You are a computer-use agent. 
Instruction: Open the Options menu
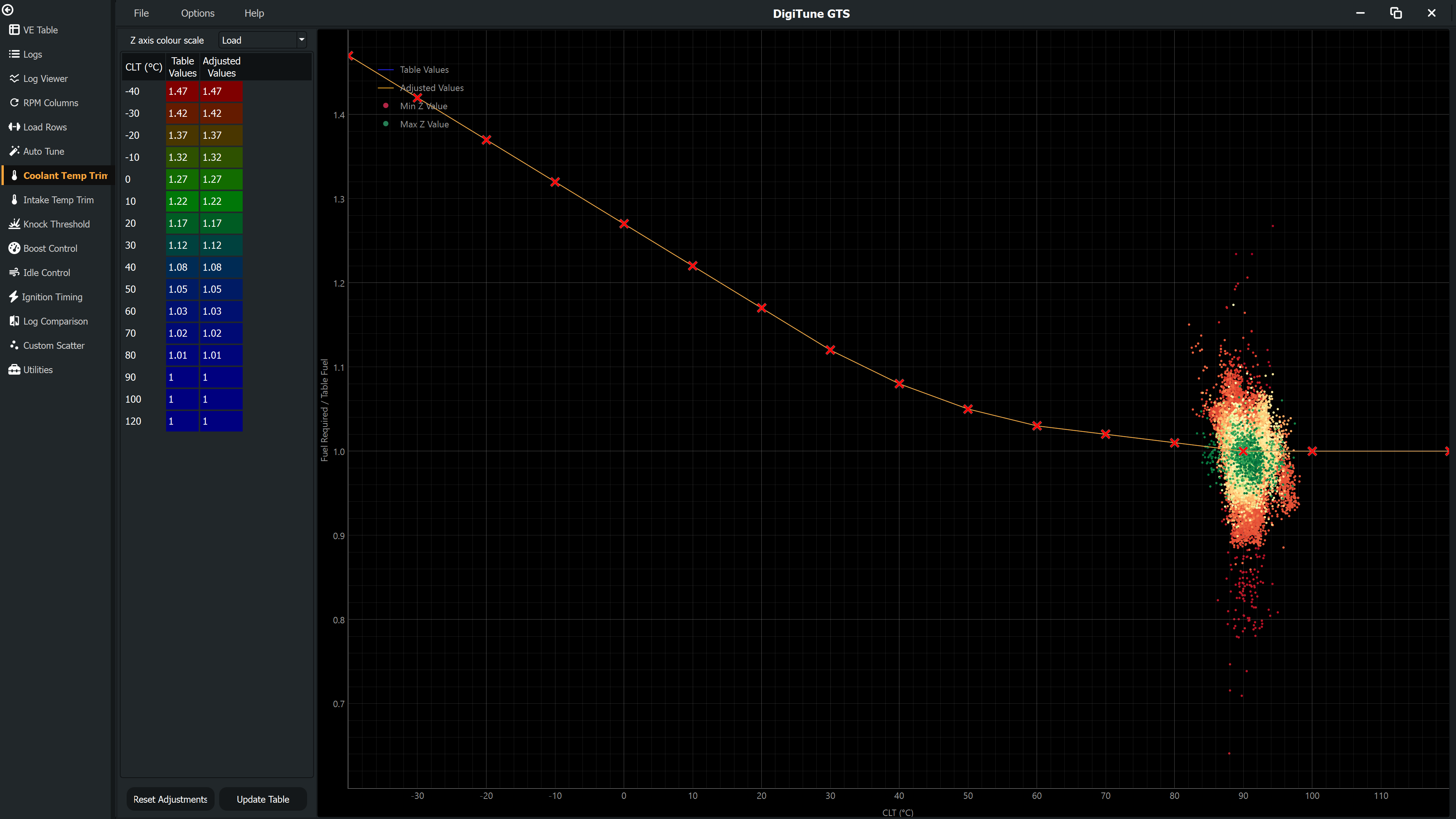(x=198, y=13)
